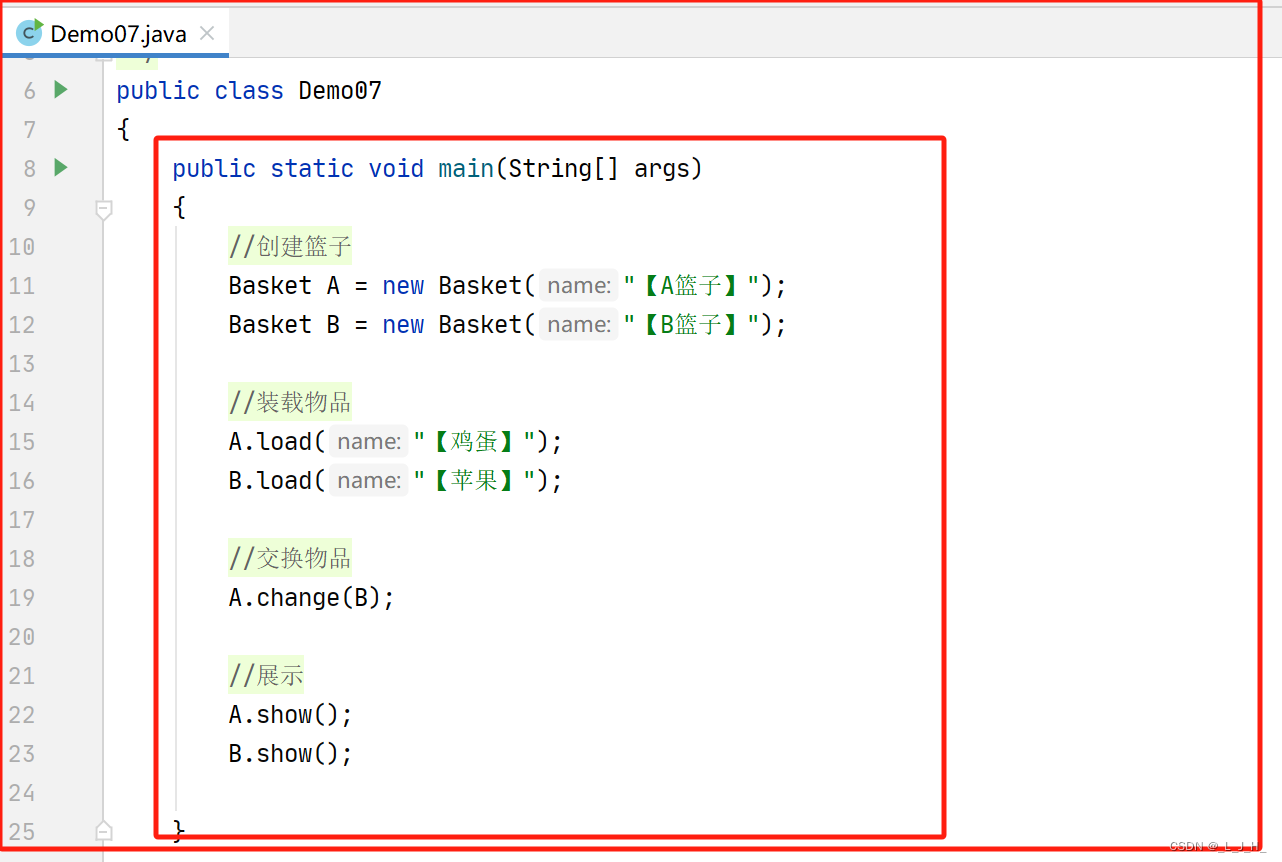Click the B.show(); statement
This screenshot has height=862, width=1282.
point(291,754)
